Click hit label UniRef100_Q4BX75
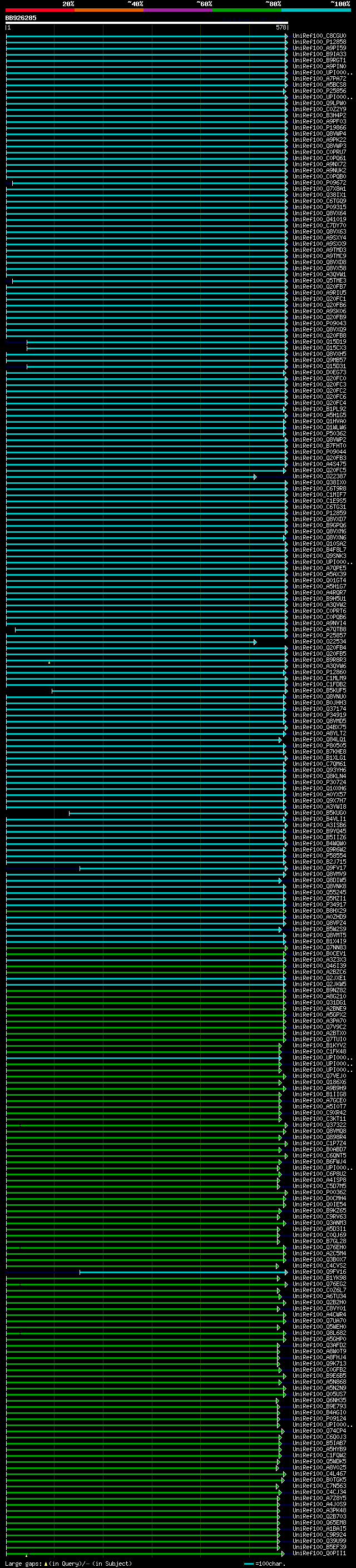This screenshot has width=356, height=1568. click(319, 728)
